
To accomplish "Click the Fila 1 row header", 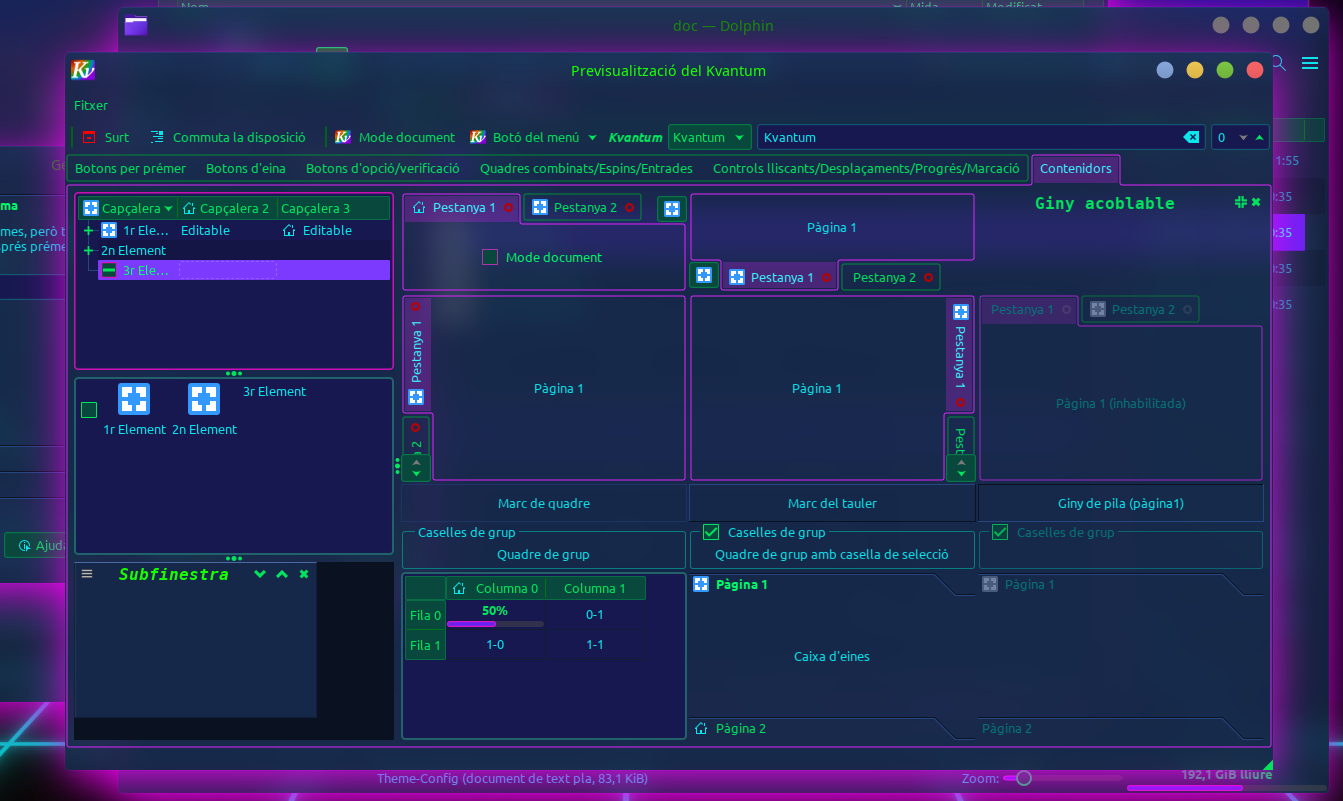I will 425,645.
